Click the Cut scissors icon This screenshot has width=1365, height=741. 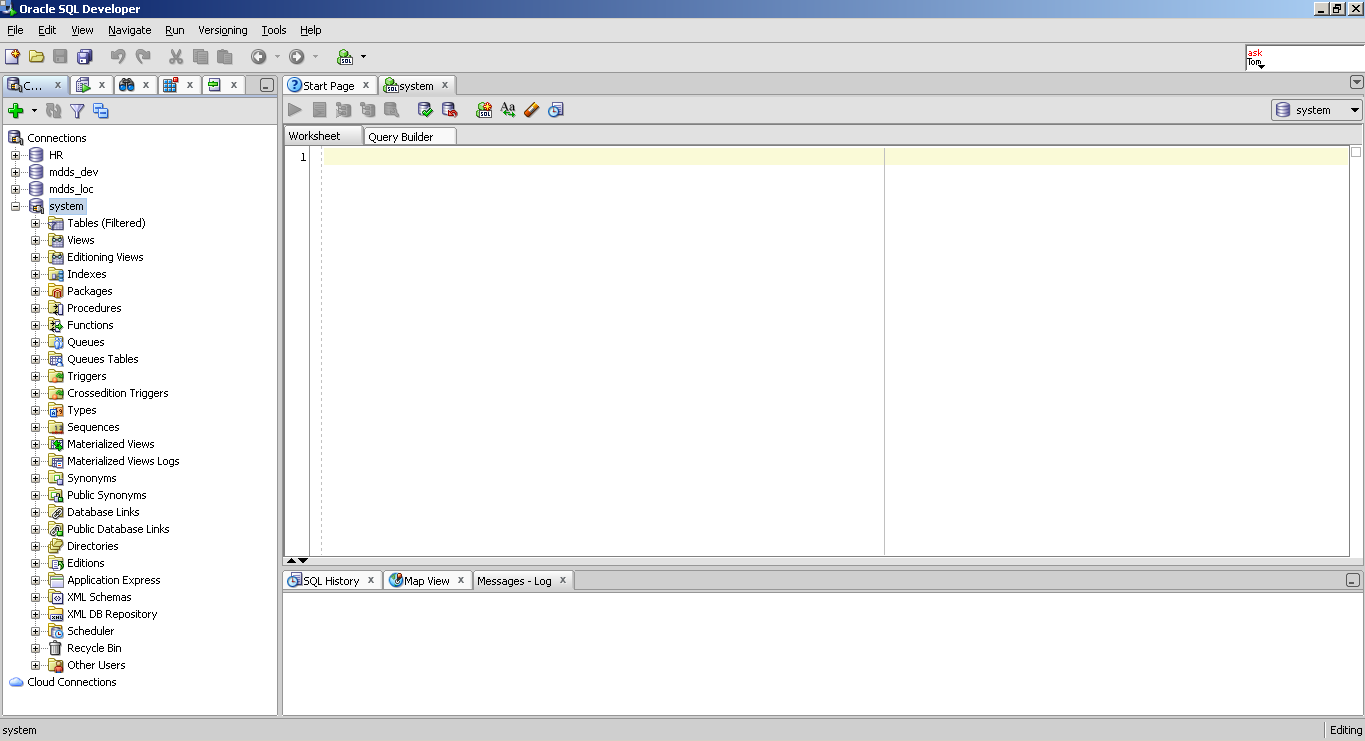(x=176, y=57)
